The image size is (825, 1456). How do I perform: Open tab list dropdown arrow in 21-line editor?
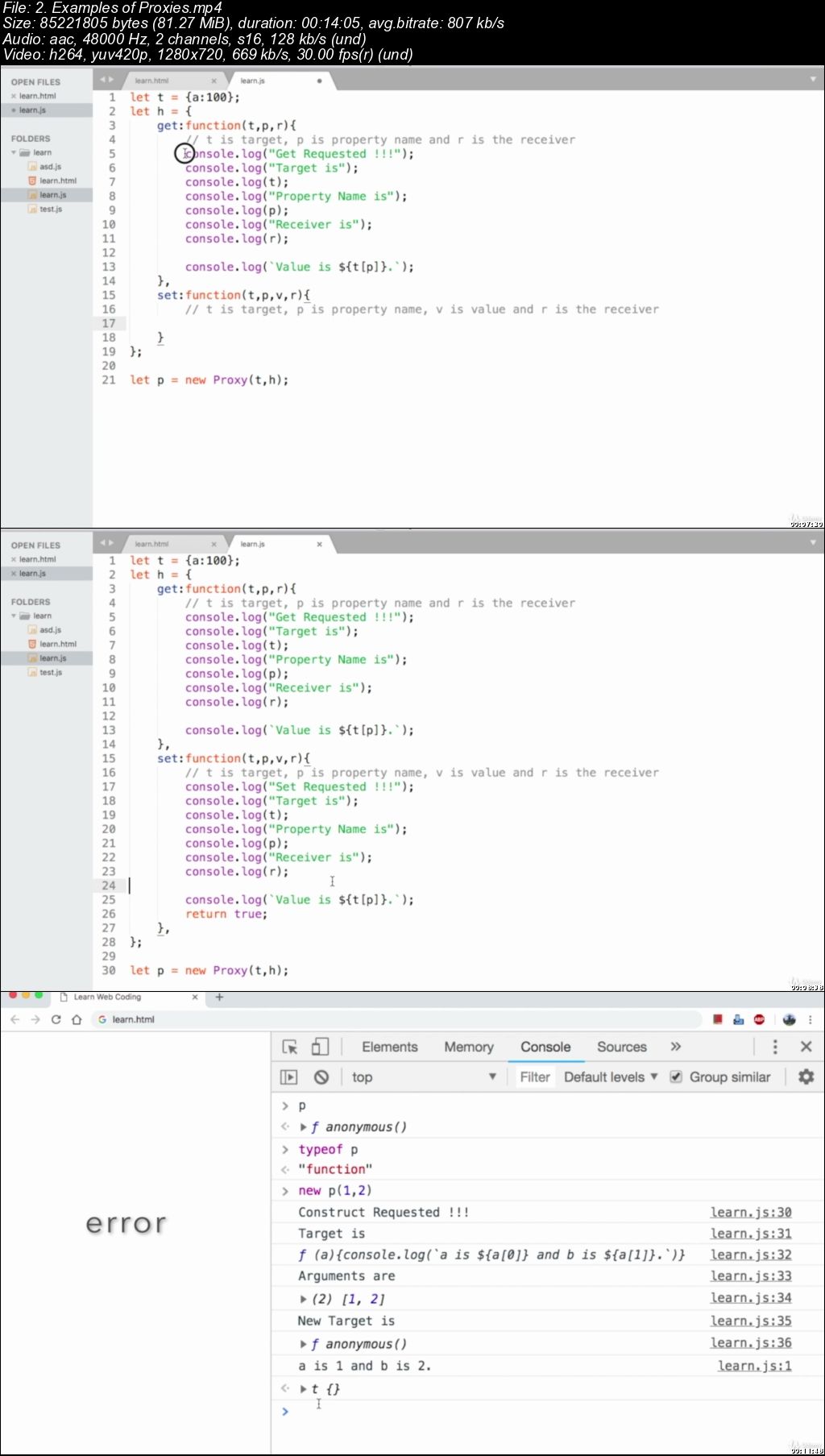(813, 79)
